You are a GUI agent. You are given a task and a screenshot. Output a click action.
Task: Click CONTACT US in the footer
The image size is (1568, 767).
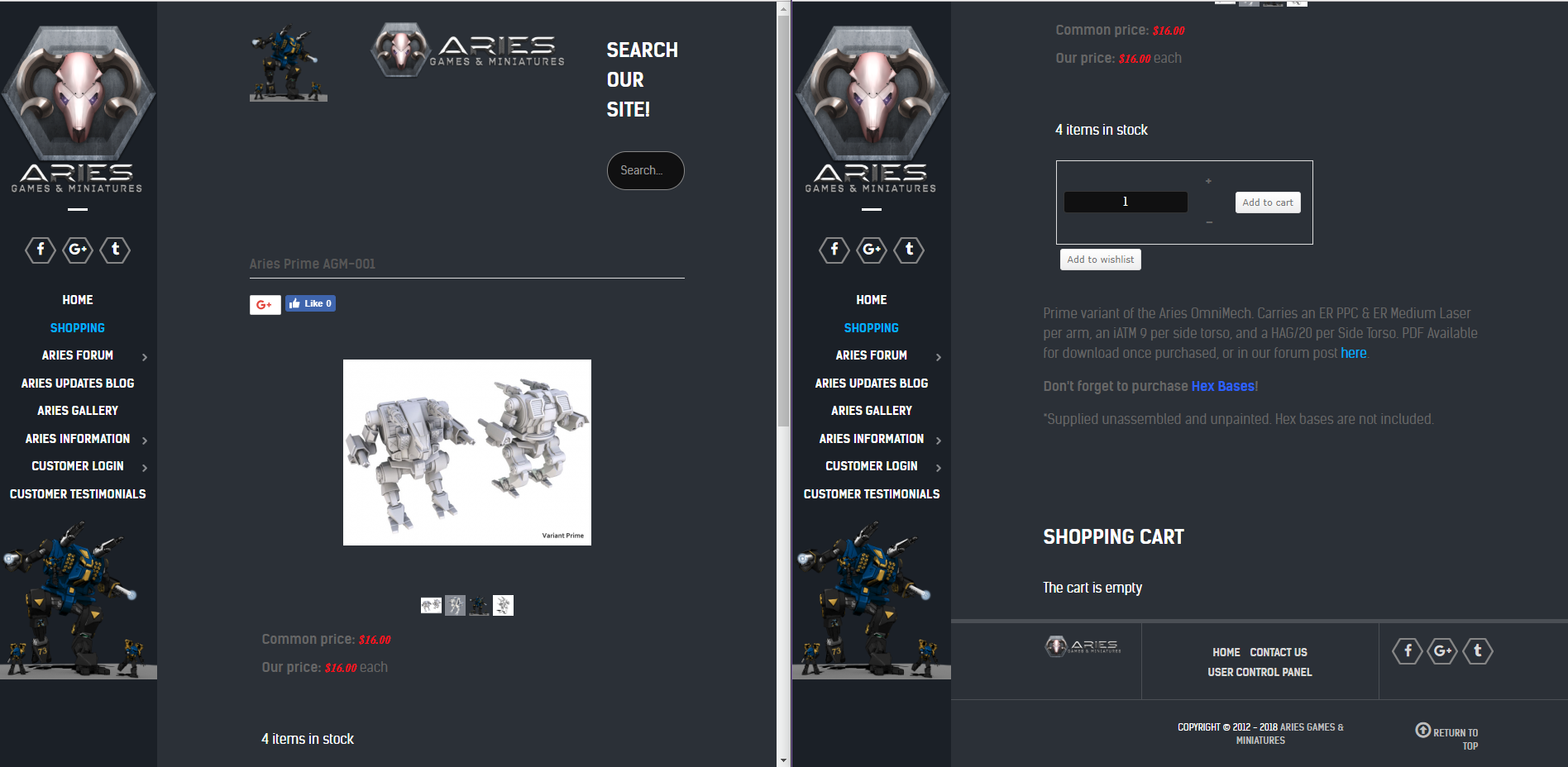1279,652
